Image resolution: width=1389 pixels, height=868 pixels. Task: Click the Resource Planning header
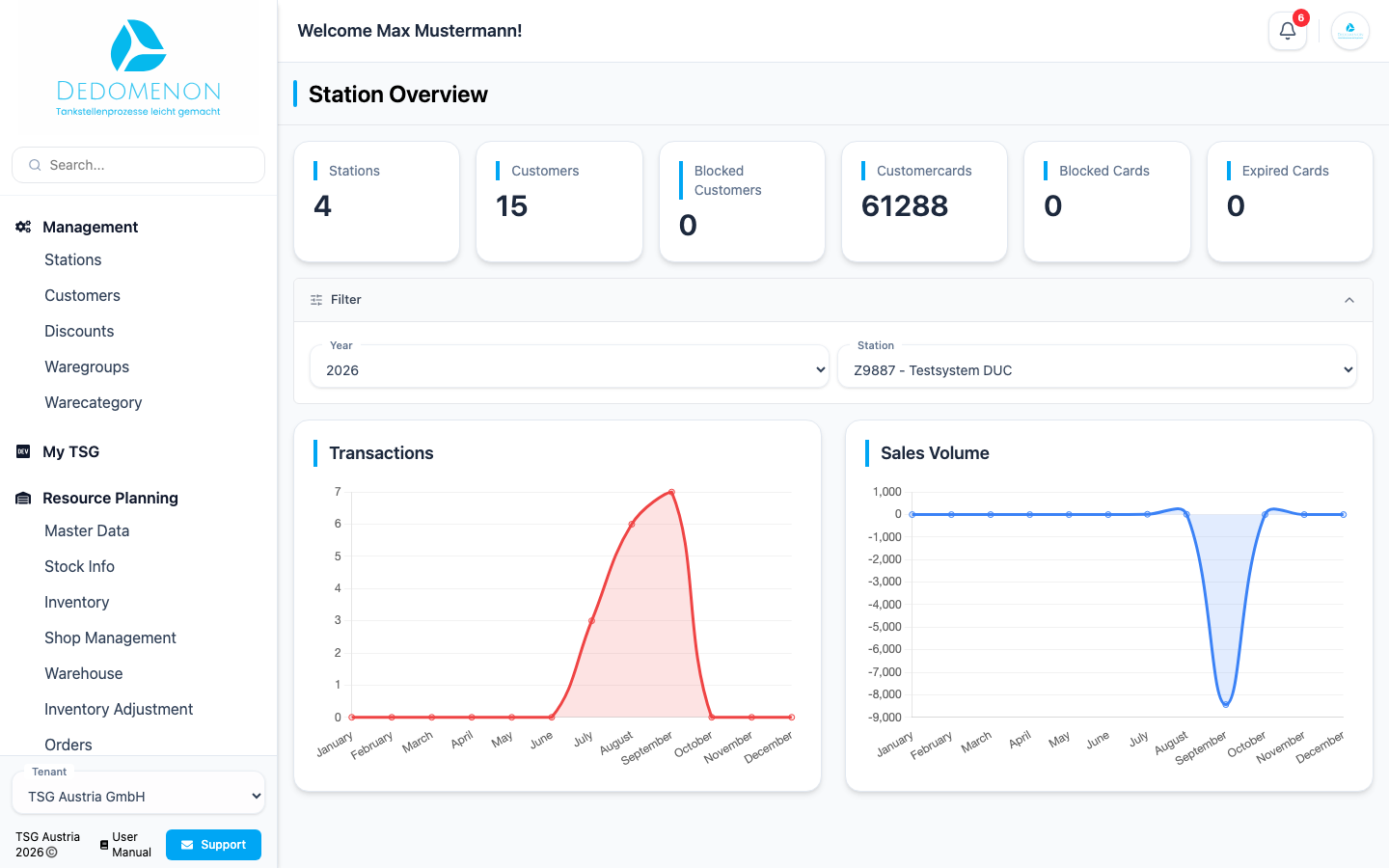coord(110,498)
